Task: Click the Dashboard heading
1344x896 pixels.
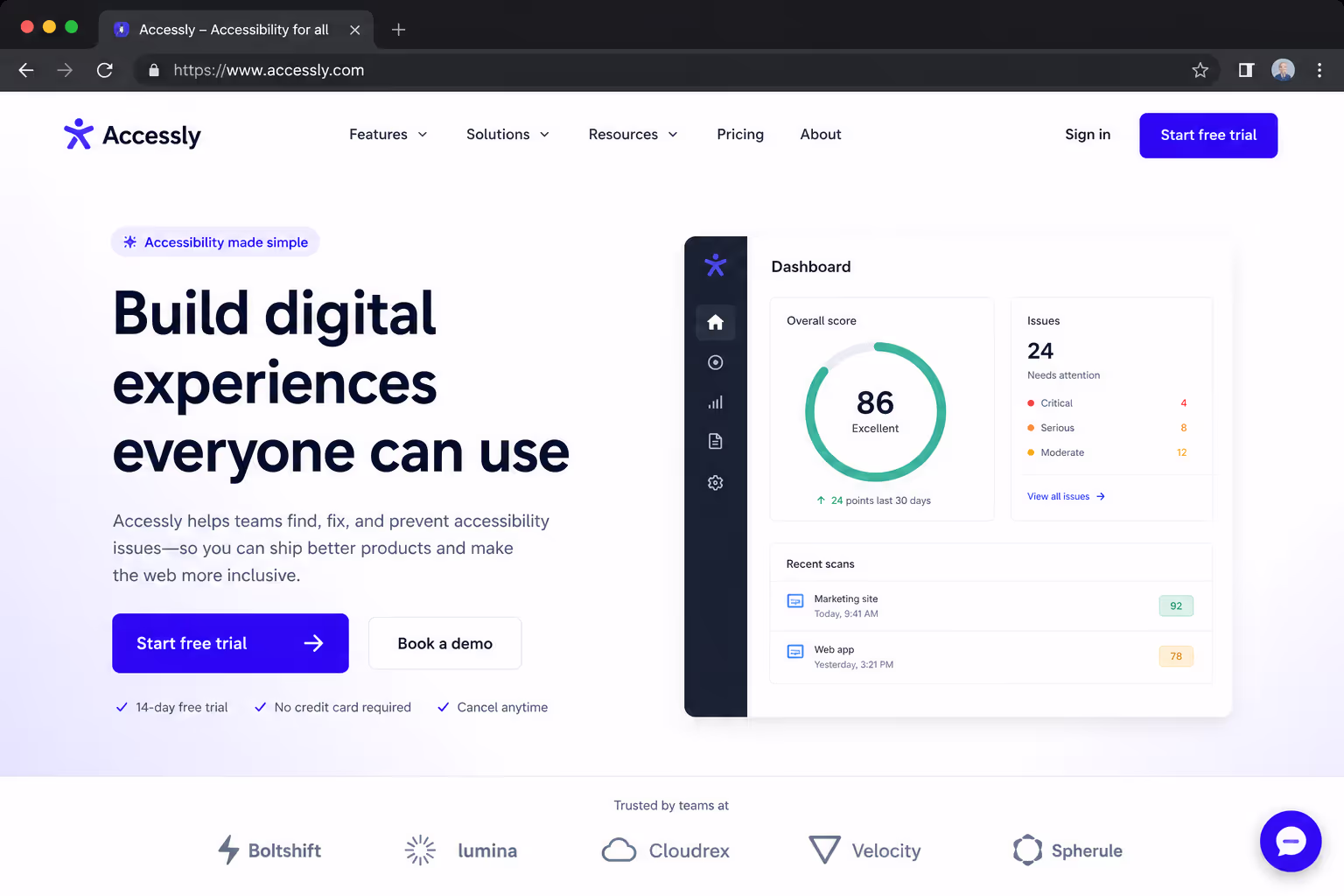Action: pyautogui.click(x=810, y=267)
